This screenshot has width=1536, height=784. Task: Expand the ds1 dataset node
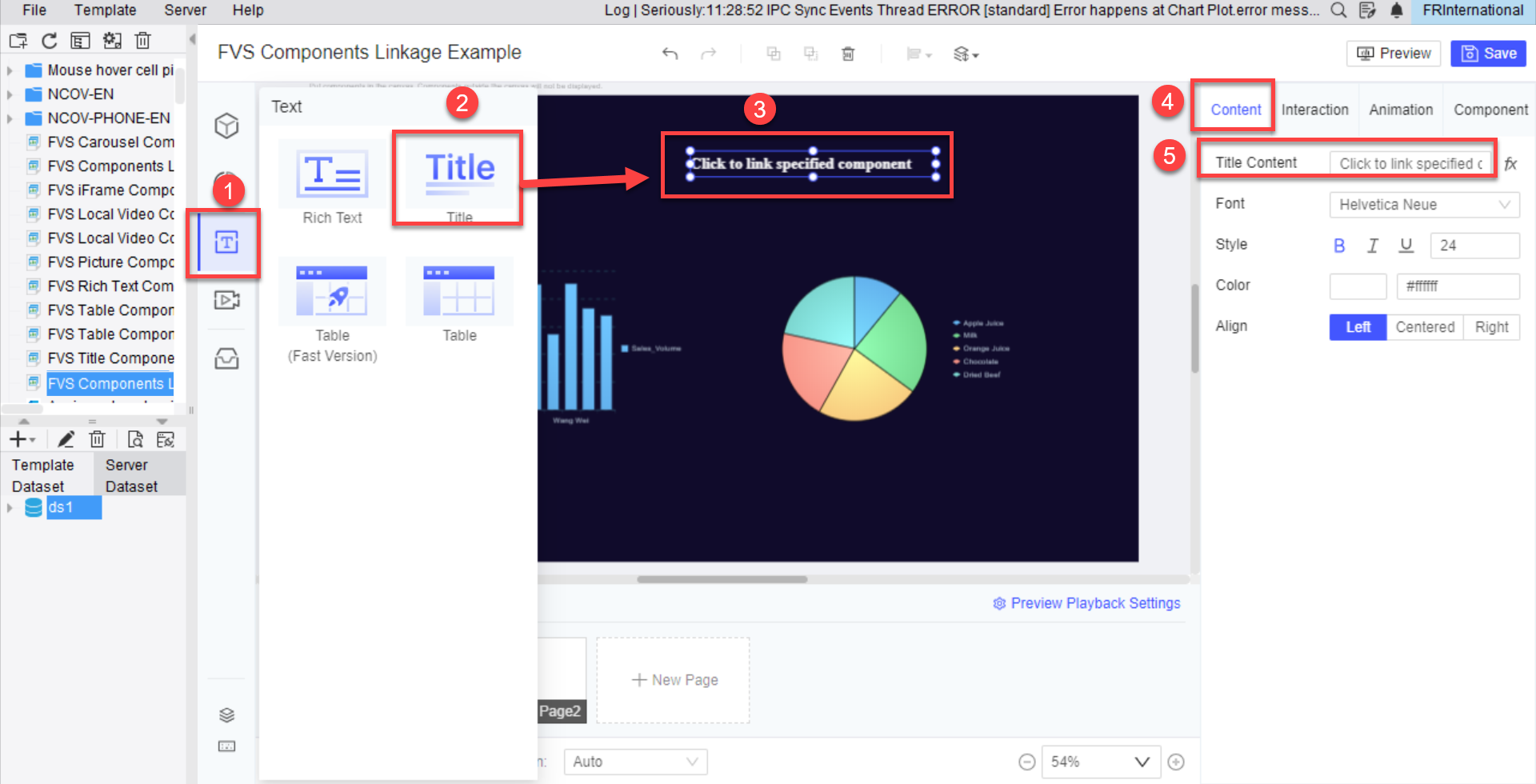click(10, 507)
